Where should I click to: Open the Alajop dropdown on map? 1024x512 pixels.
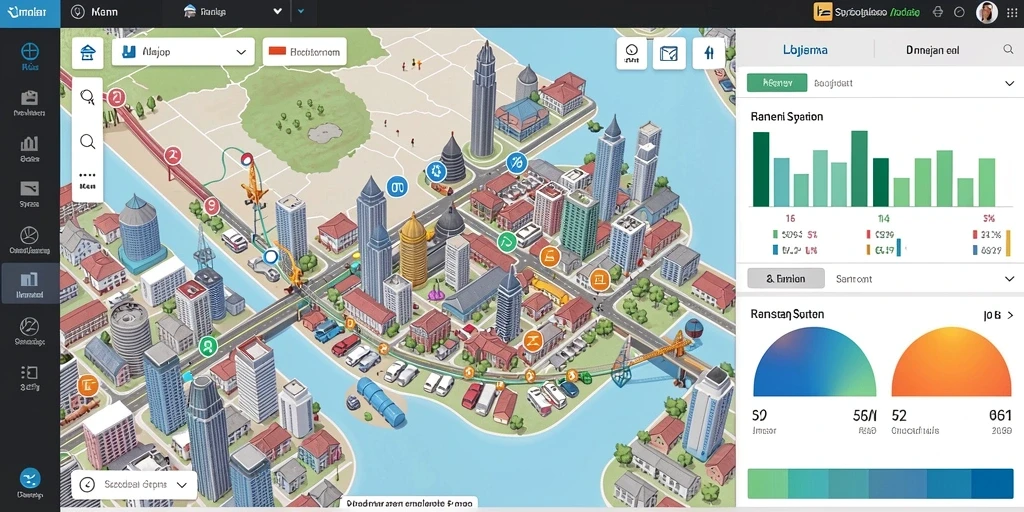pos(182,52)
